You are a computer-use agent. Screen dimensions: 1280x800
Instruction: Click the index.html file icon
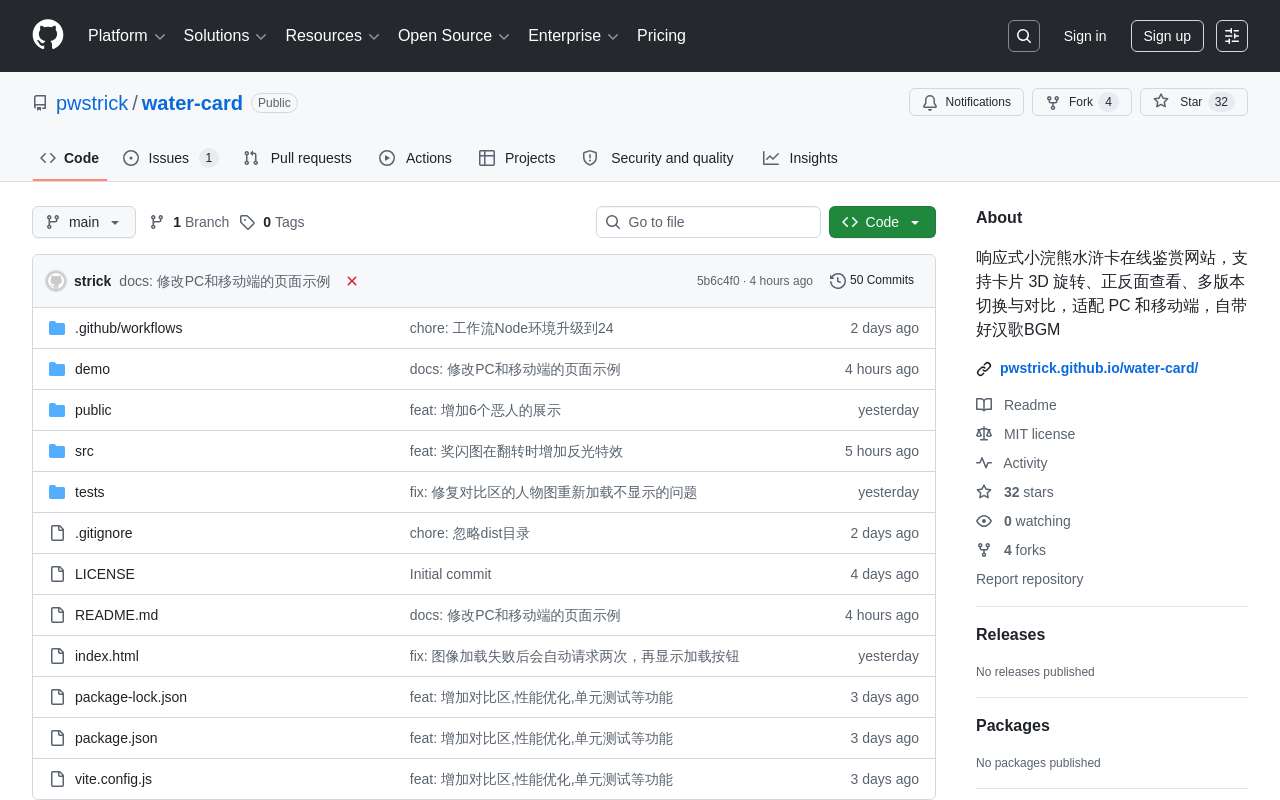coord(57,656)
